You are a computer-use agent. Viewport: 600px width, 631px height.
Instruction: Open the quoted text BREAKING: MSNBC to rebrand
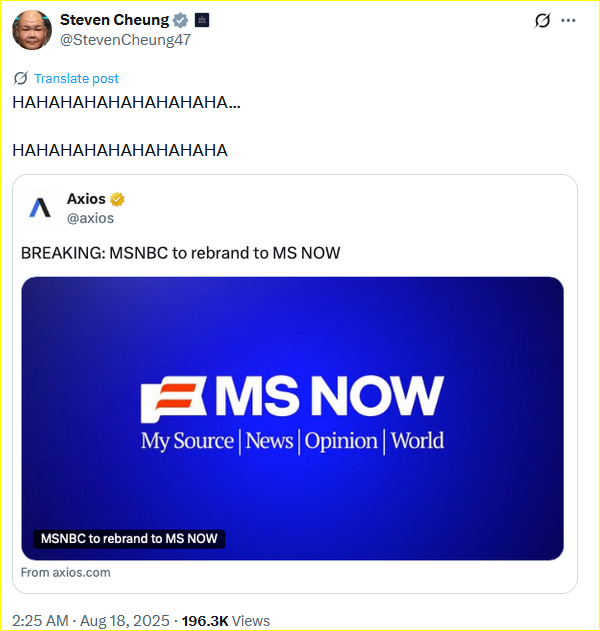tap(180, 253)
